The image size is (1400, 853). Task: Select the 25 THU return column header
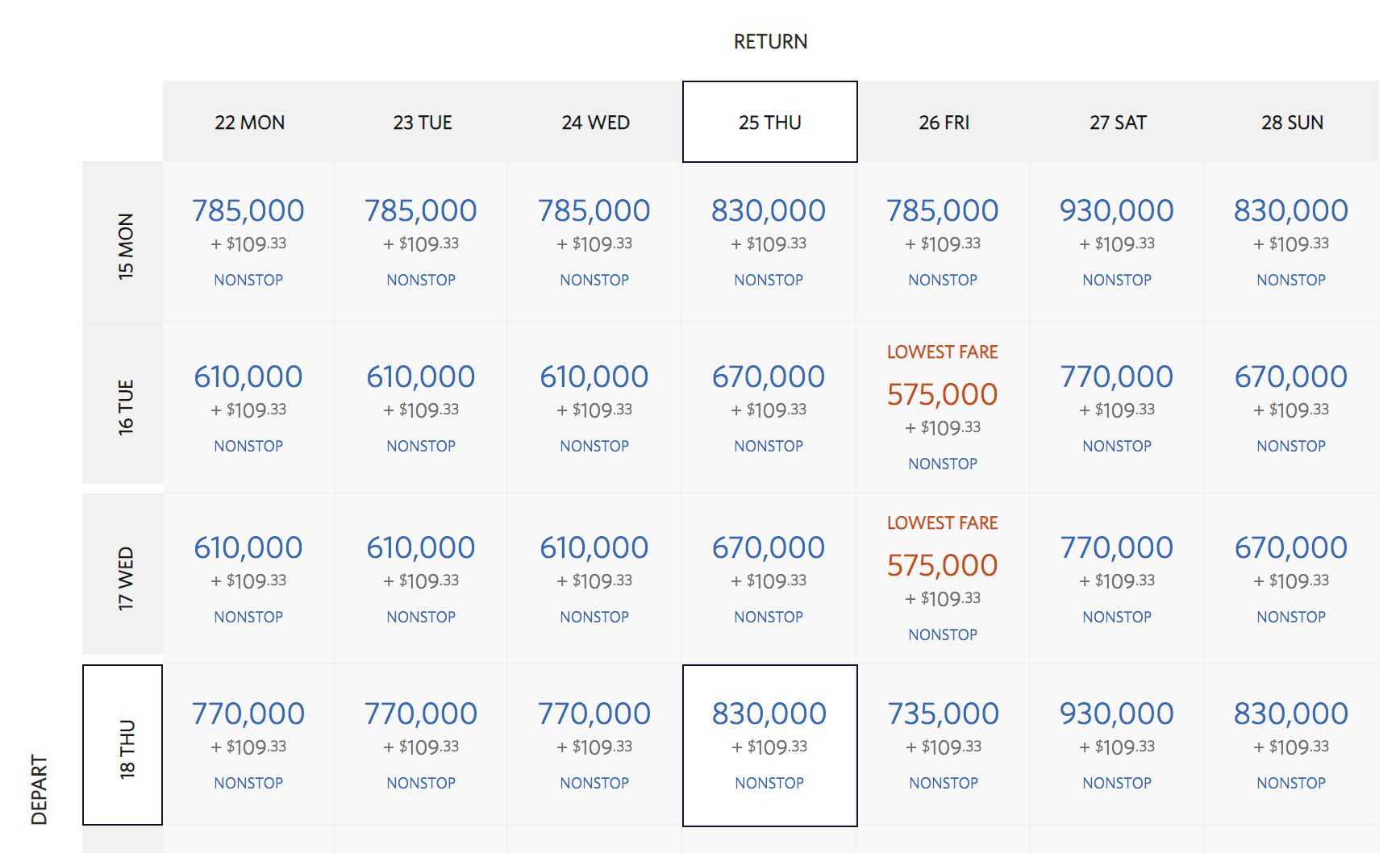point(770,122)
